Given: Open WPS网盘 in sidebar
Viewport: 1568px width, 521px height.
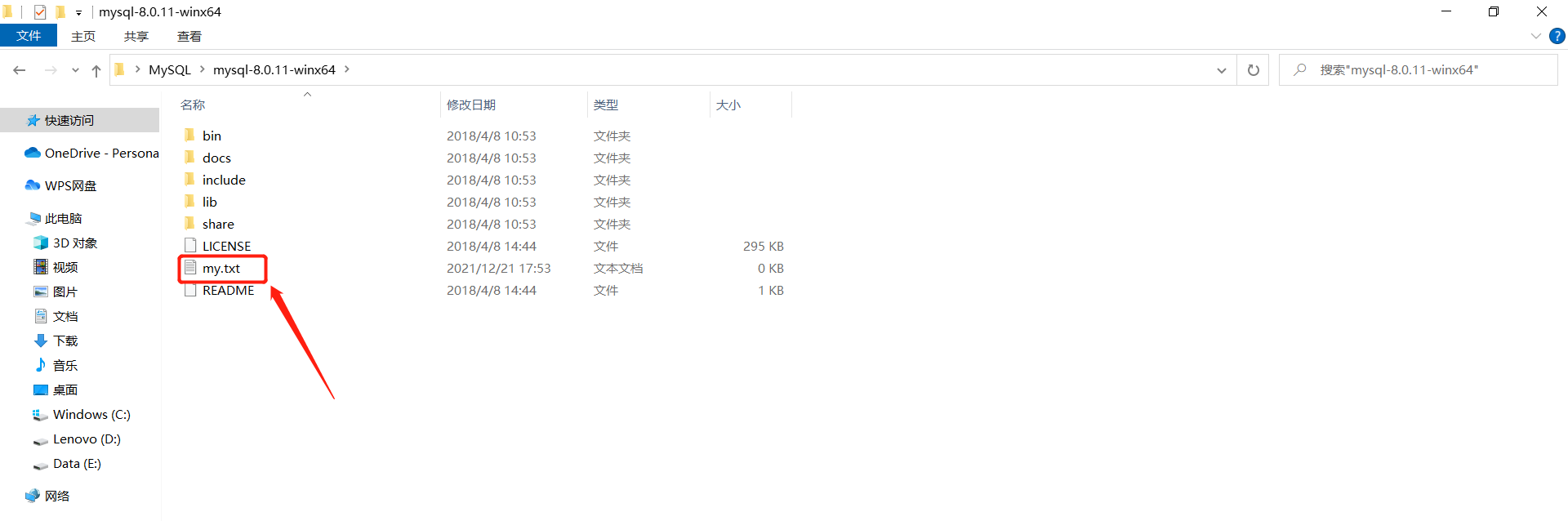Looking at the screenshot, I should [60, 185].
